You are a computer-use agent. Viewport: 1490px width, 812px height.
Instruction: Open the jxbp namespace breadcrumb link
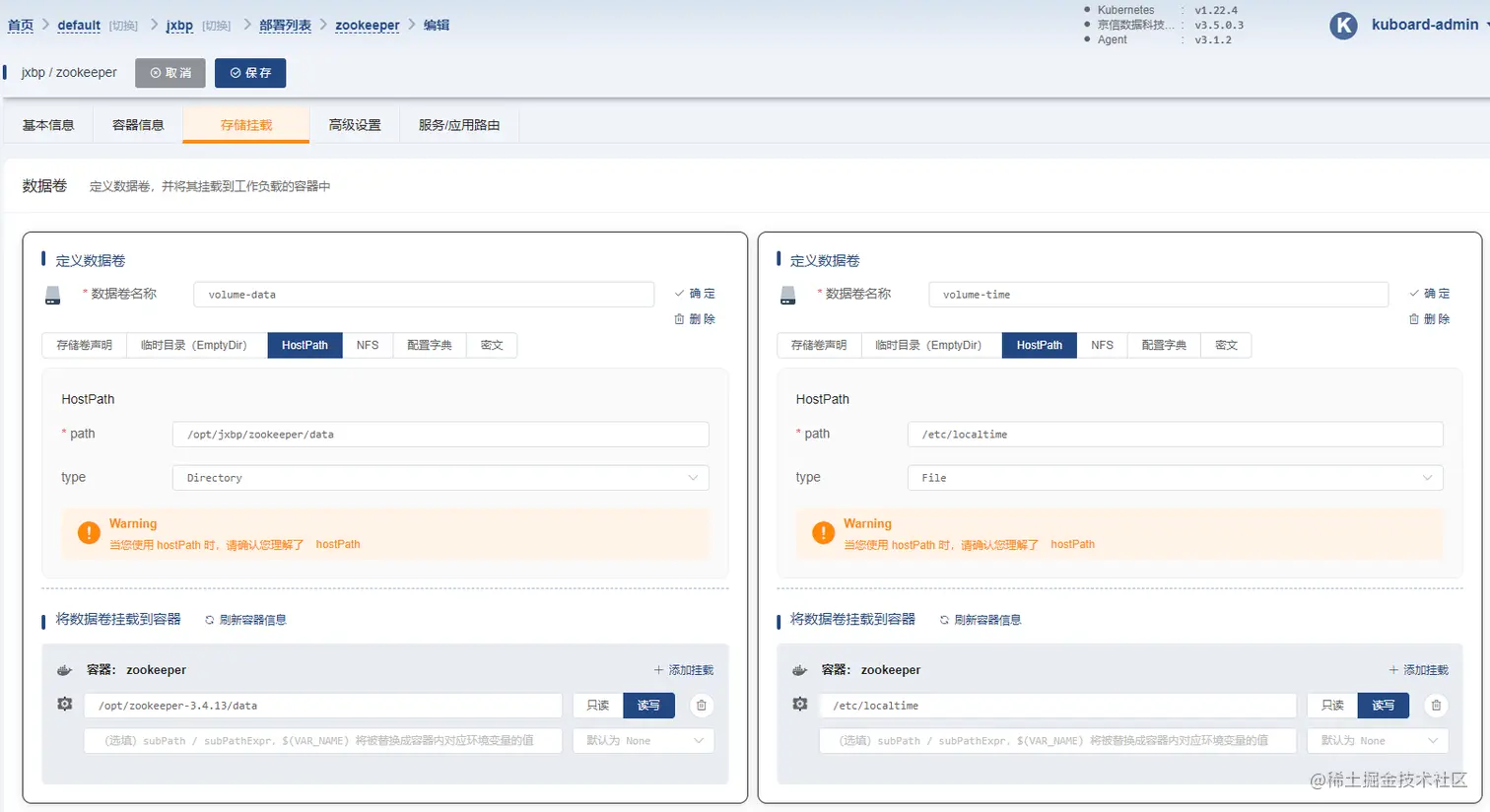point(179,26)
